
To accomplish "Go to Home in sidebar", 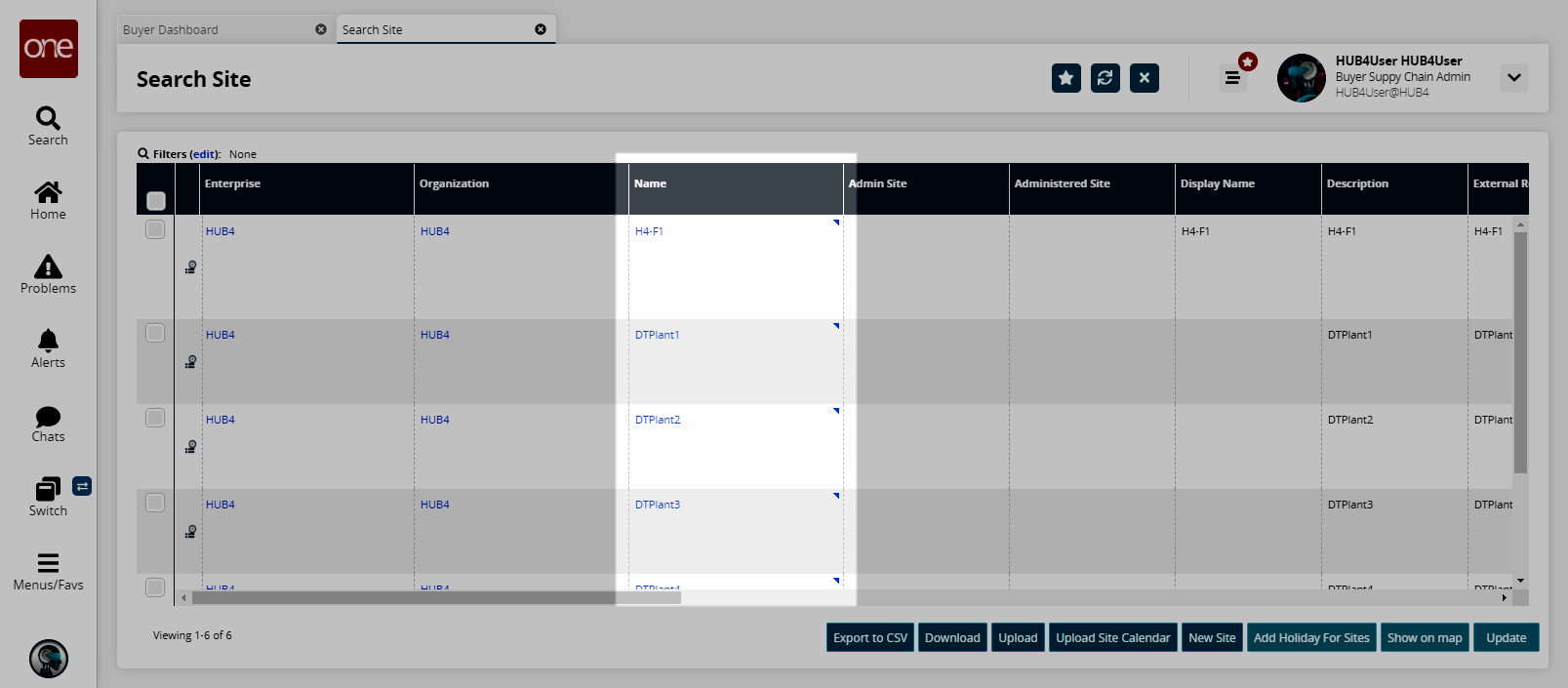I will (x=48, y=192).
